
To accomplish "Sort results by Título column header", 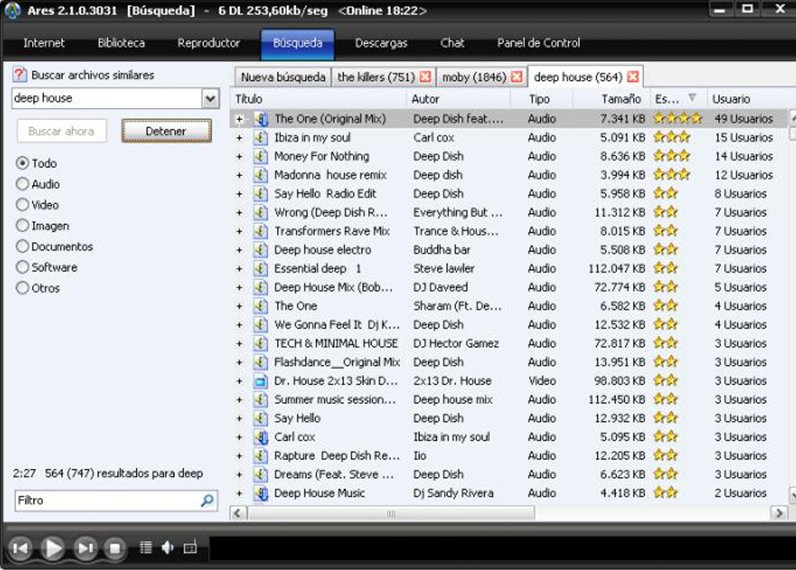I will tap(318, 99).
